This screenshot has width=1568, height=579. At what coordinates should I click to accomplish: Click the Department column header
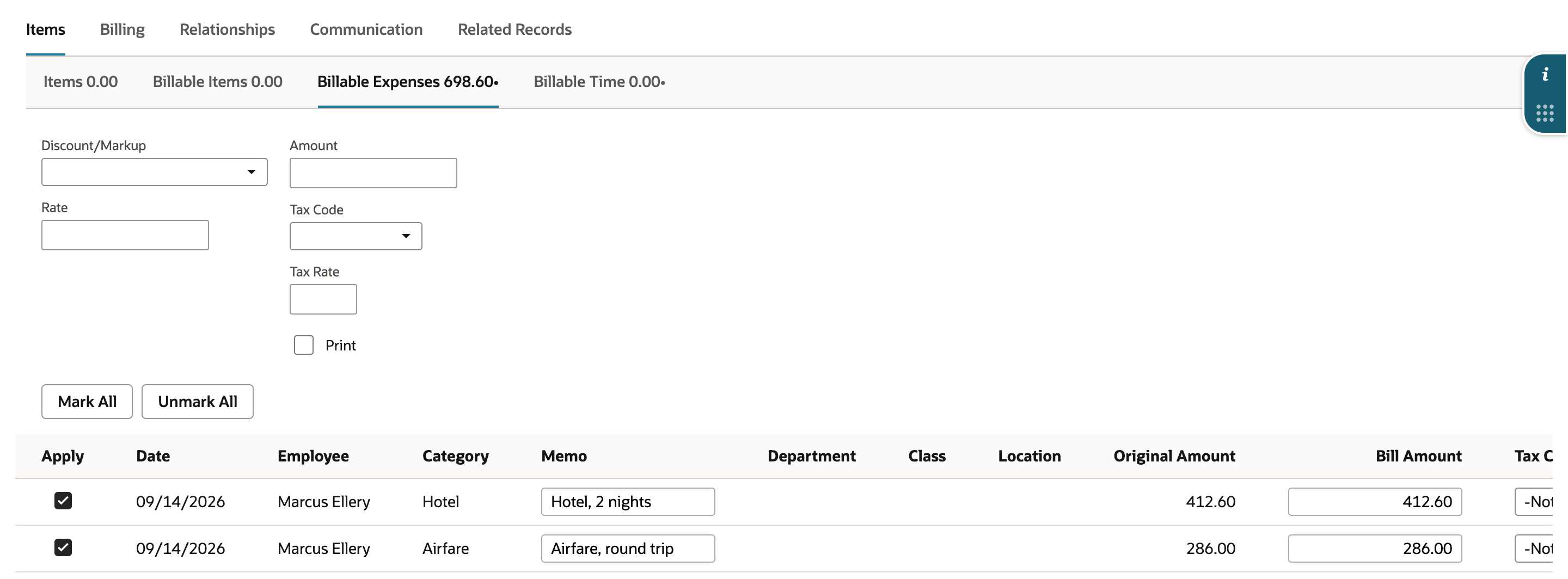tap(811, 456)
